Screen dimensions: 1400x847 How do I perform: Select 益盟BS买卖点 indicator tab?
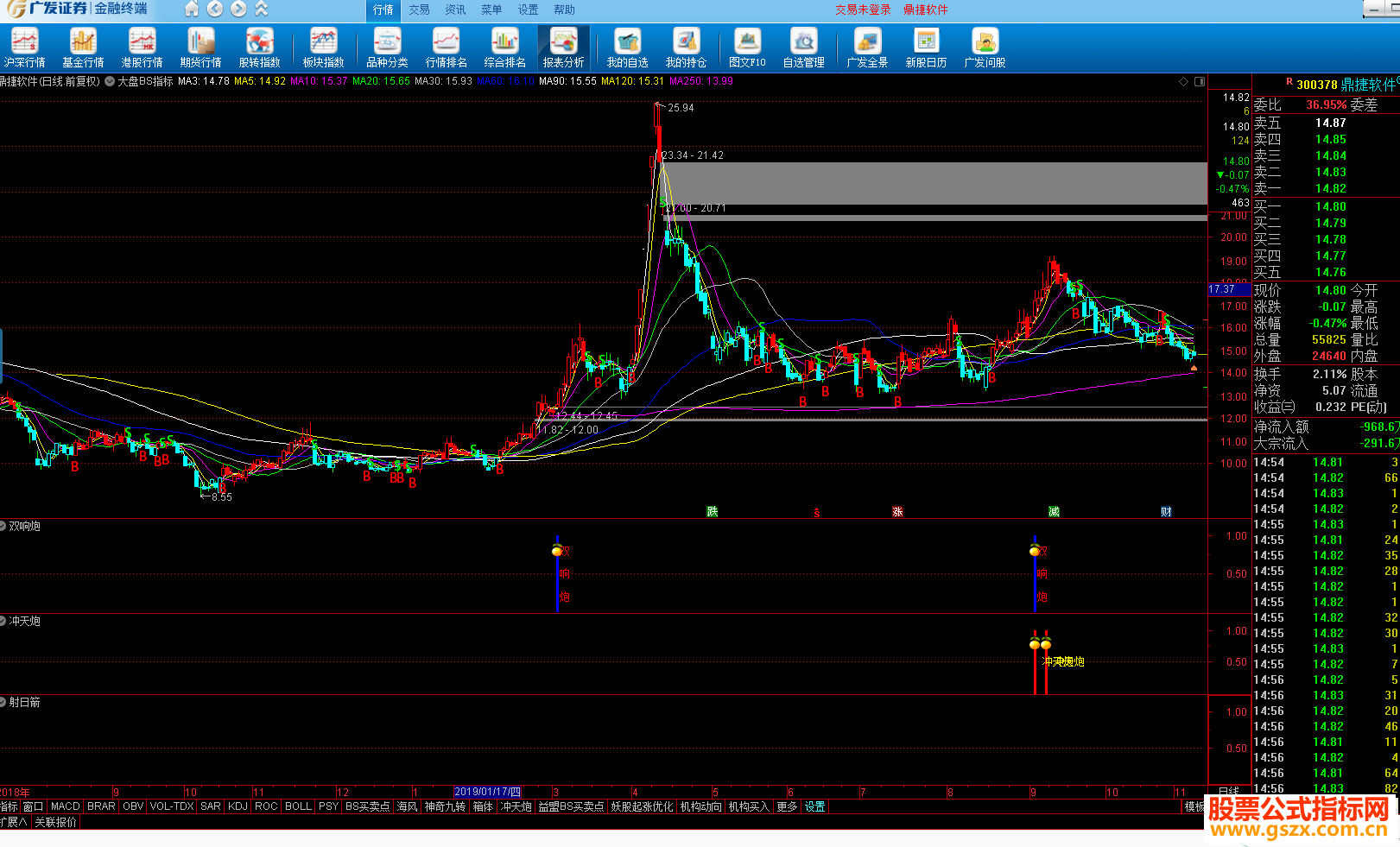coord(572,806)
